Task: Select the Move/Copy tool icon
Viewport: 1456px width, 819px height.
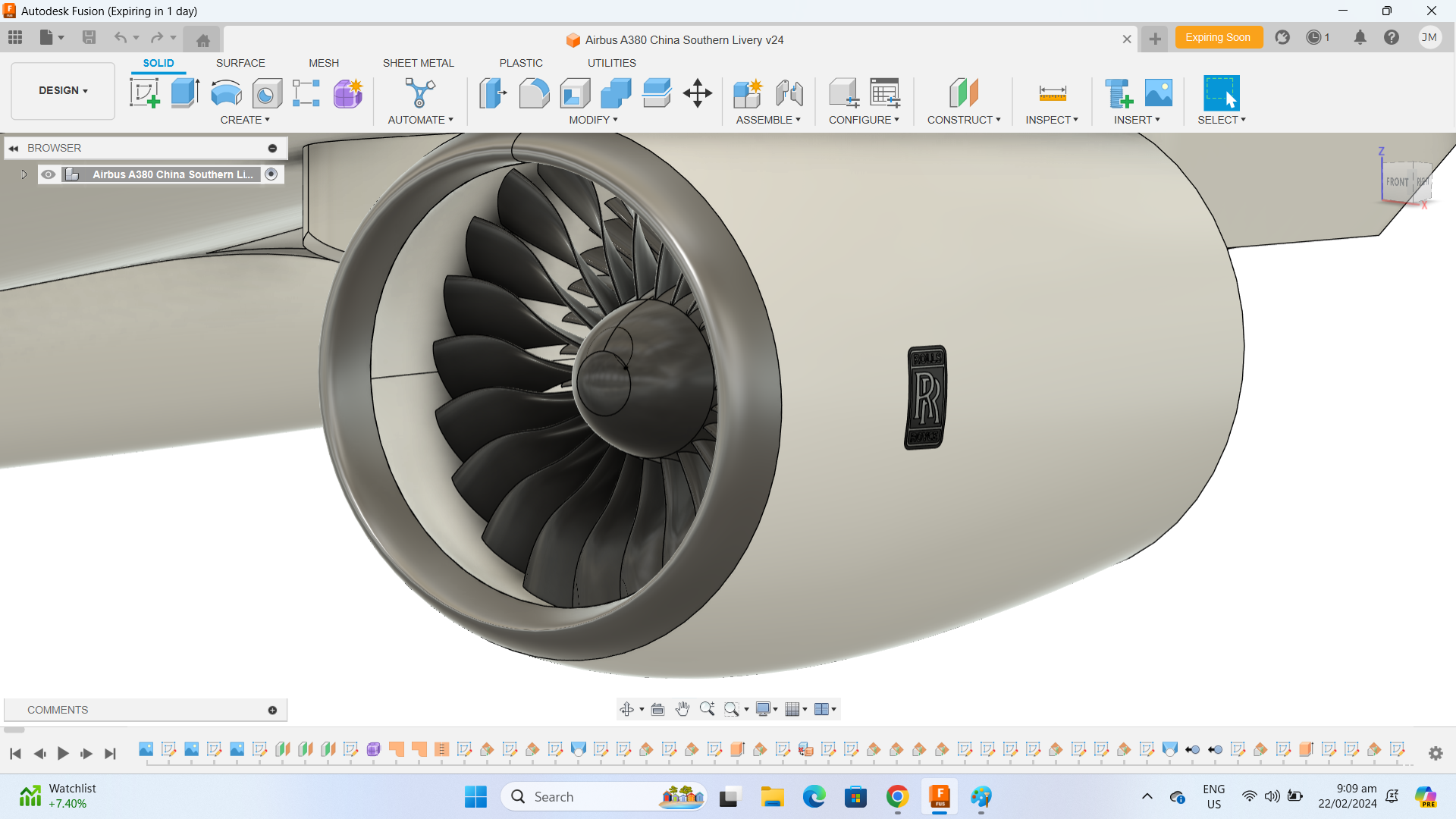Action: coord(697,93)
